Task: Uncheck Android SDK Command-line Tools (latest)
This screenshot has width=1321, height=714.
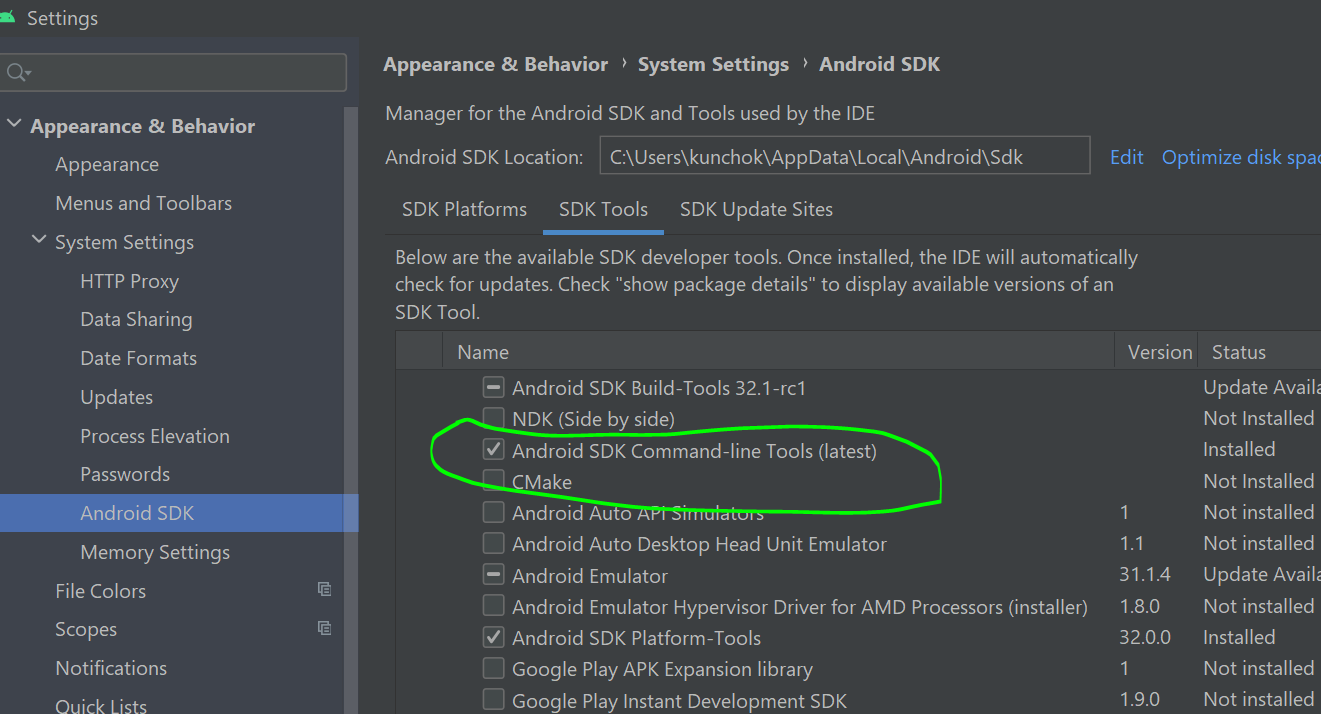Action: coord(493,450)
